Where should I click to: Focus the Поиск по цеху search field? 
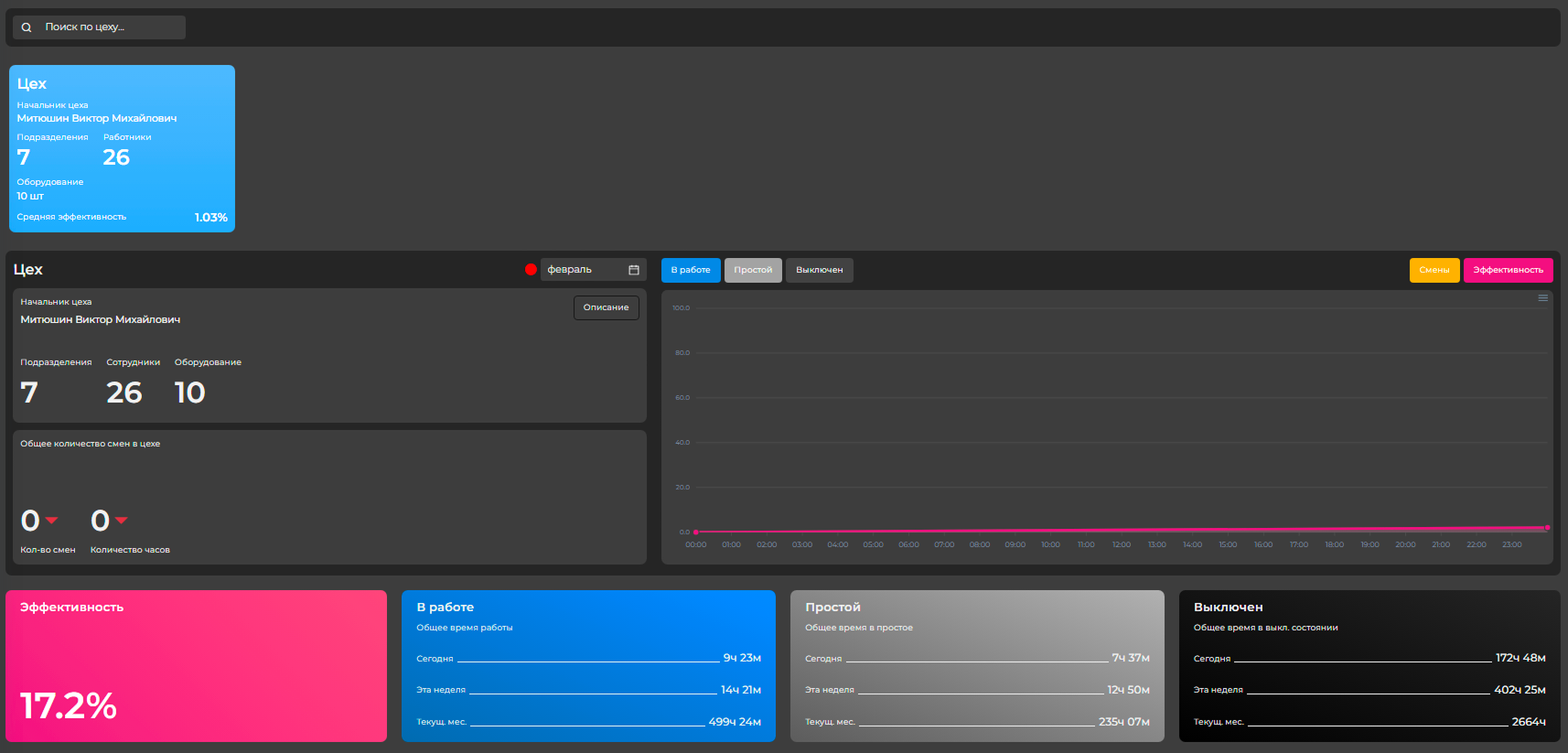110,27
